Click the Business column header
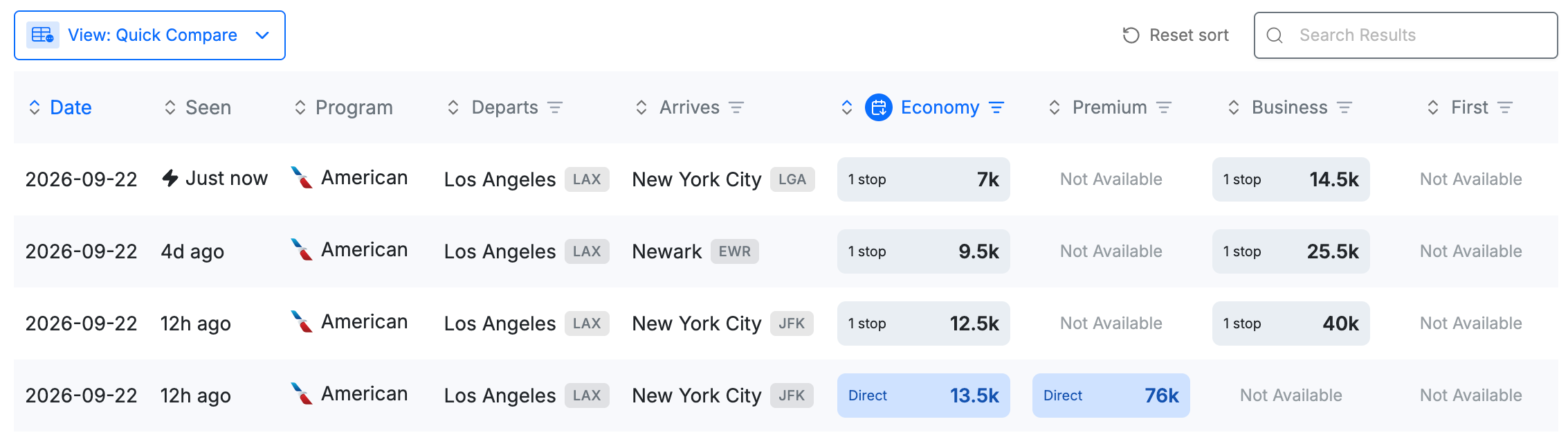 (1289, 107)
